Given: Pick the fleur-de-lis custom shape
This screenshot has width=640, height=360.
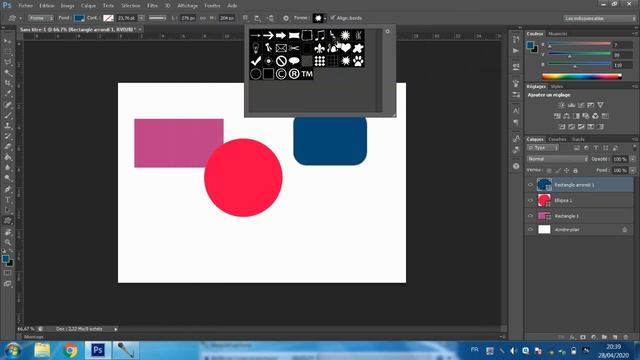Looking at the screenshot, I should (320, 48).
